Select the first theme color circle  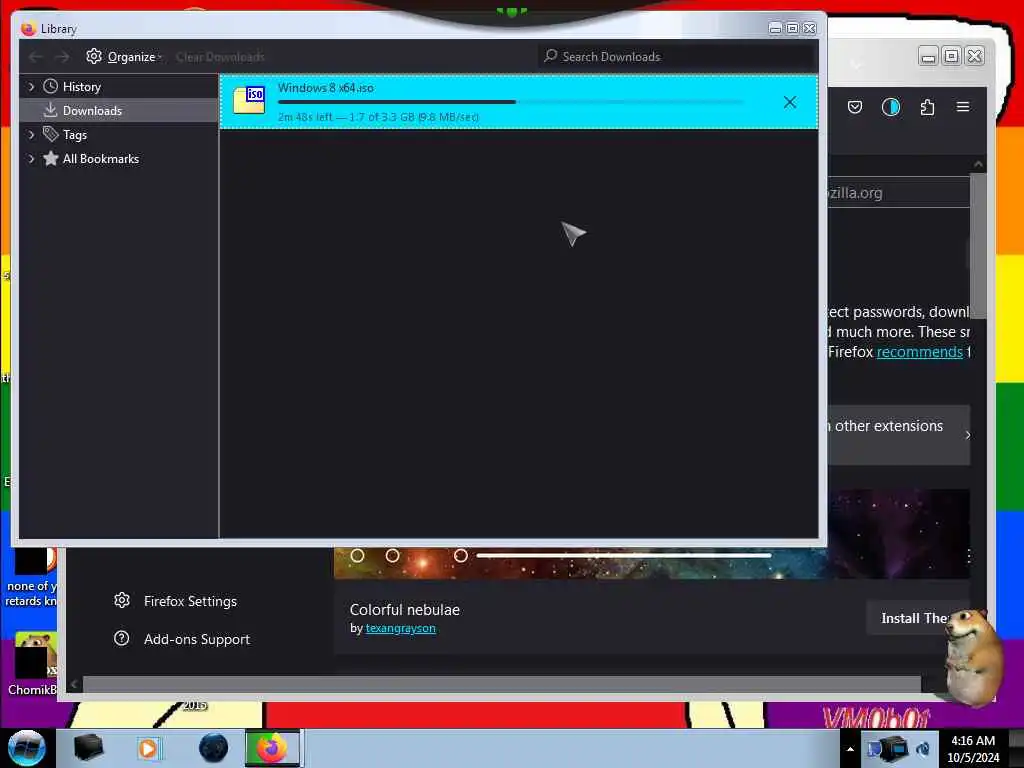(x=357, y=556)
